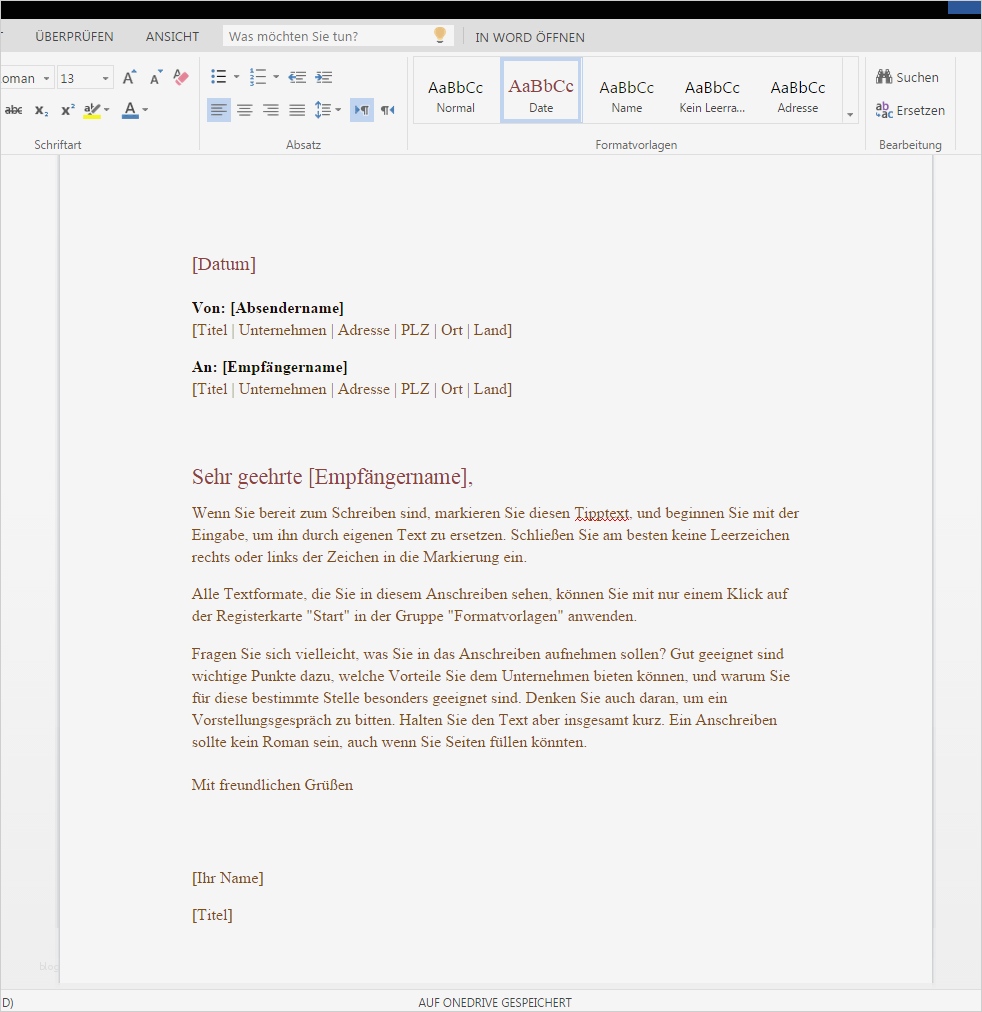Screen dimensions: 982x1012
Task: Click the lightbulb tell-me icon
Action: [439, 35]
